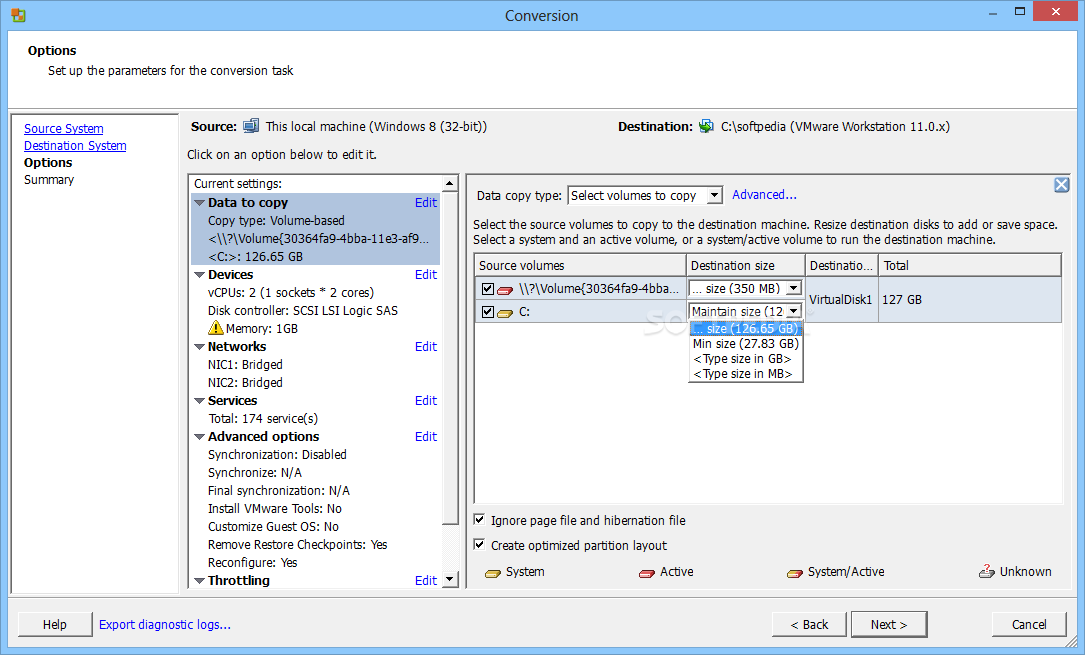Click the < Back button
The height and width of the screenshot is (655, 1085).
click(810, 625)
